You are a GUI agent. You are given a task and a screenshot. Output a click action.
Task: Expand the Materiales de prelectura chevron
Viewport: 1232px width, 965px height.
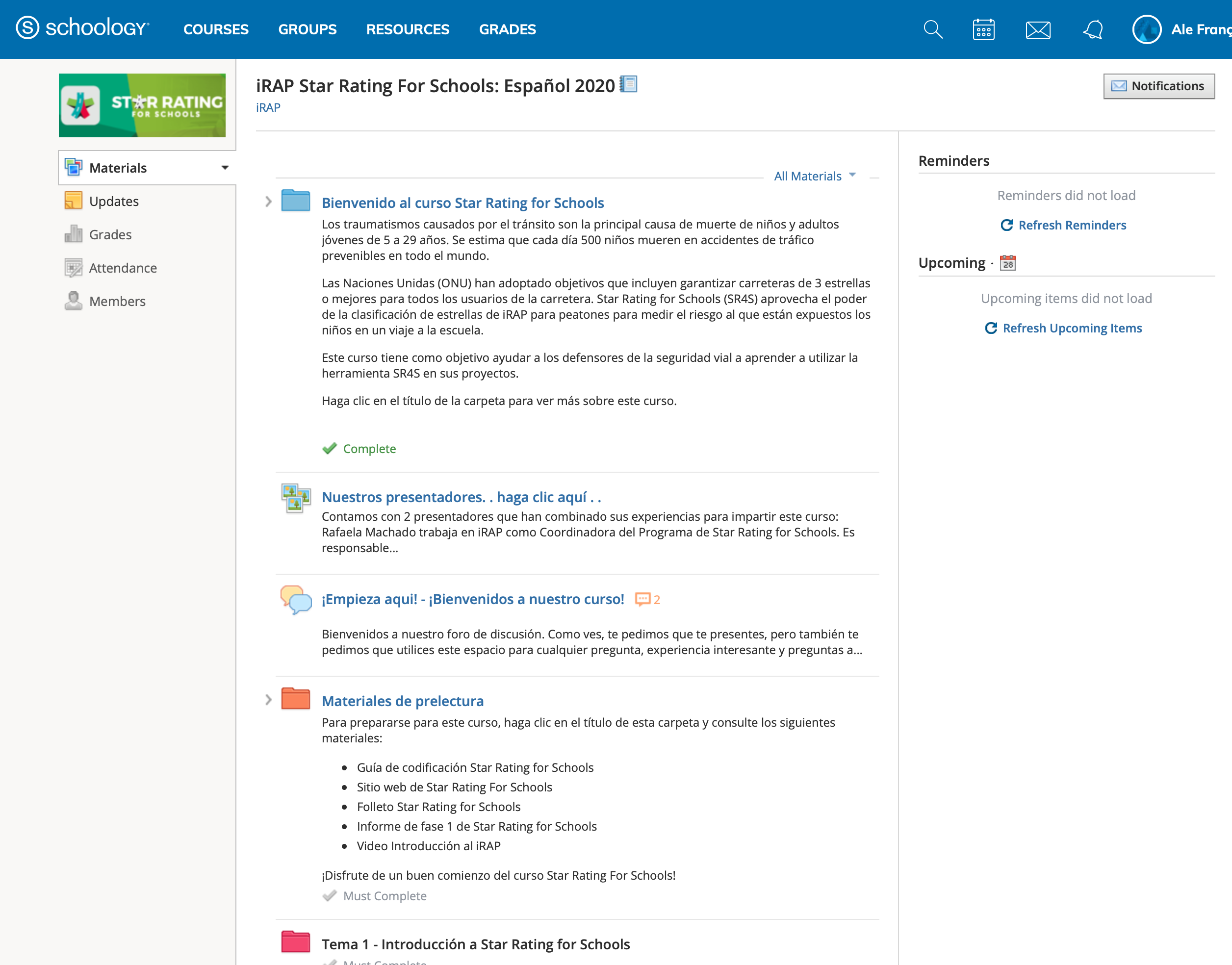tap(268, 700)
